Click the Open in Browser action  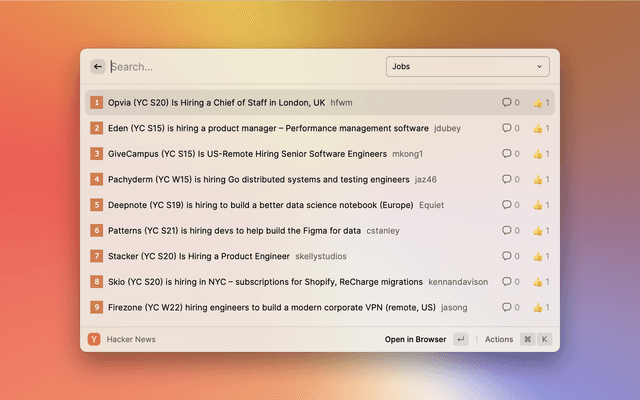[415, 339]
